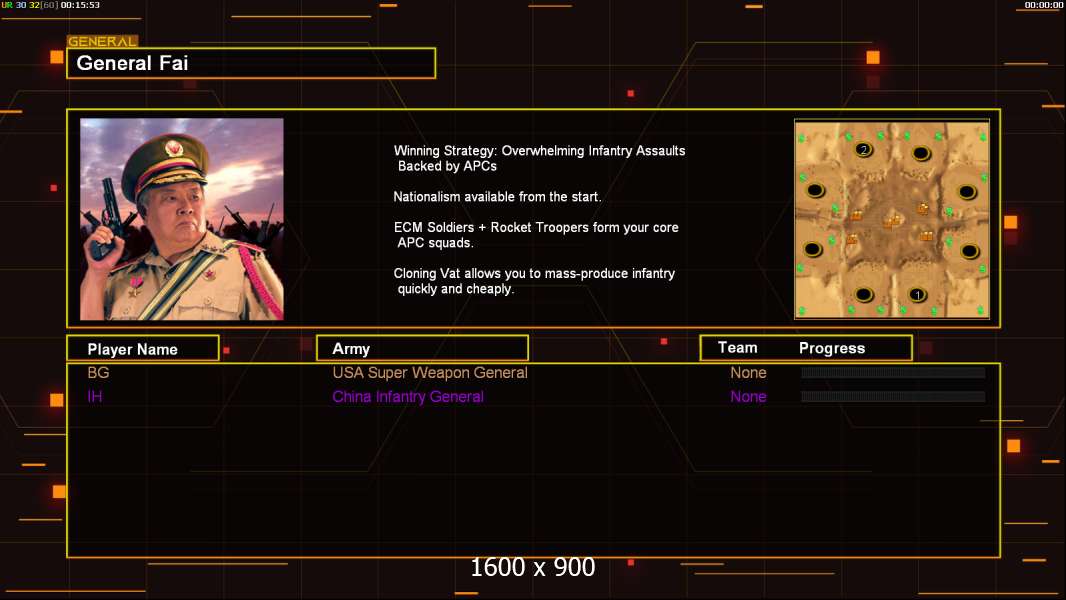This screenshot has width=1066, height=600.
Task: Select the General Fai name box
Action: pyautogui.click(x=251, y=63)
